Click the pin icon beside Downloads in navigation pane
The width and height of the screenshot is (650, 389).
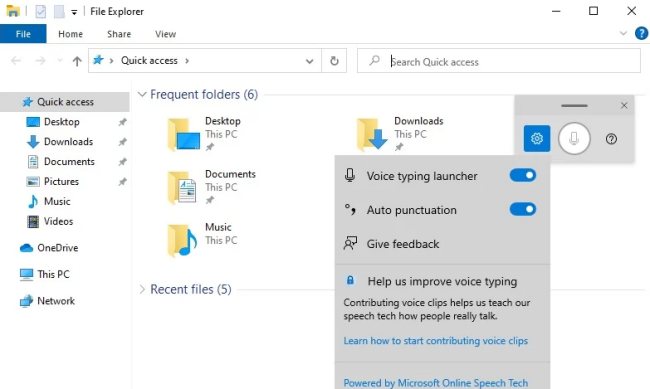122,142
